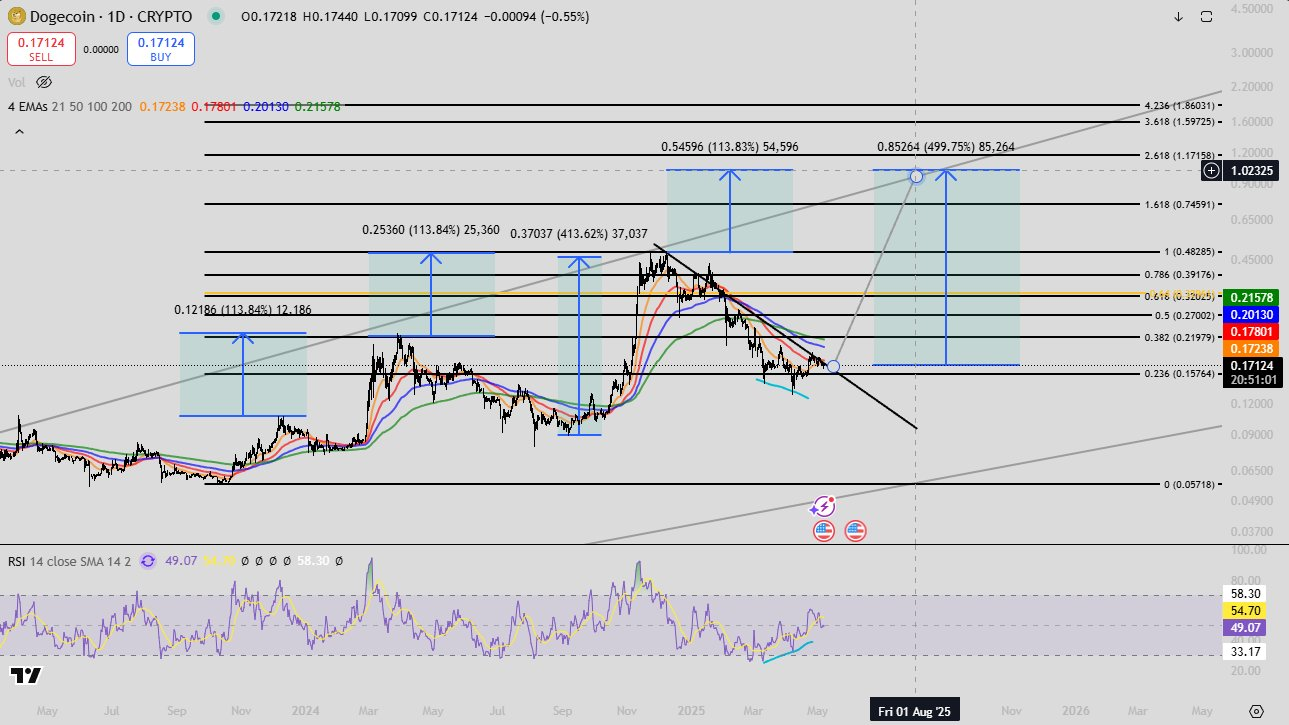The image size is (1289, 725).
Task: Click the orange 0.17238 EMA price tag
Action: [x=1252, y=349]
